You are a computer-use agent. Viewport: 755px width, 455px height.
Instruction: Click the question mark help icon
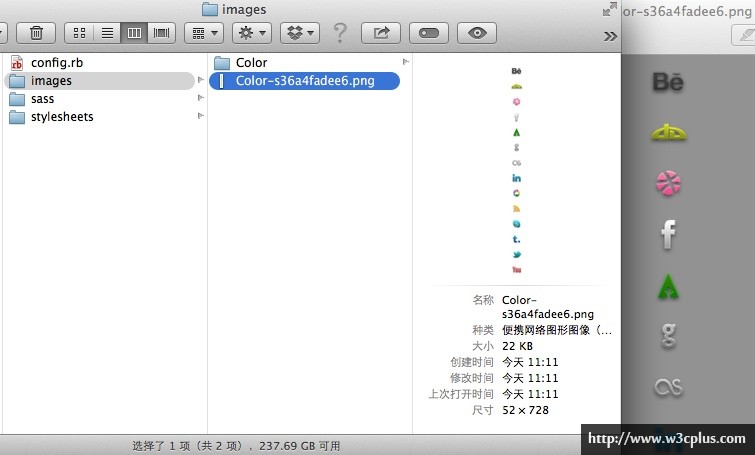[x=340, y=33]
